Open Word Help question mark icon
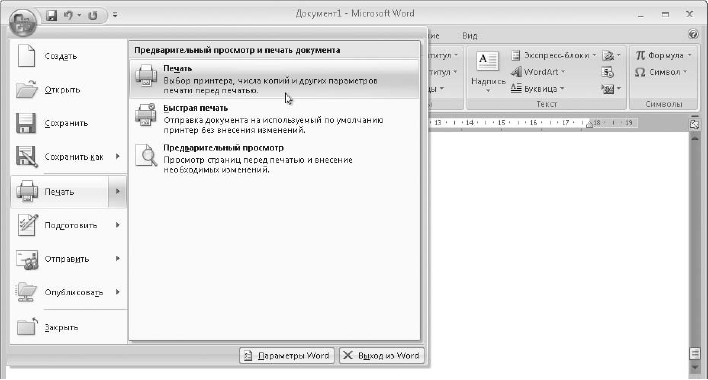The image size is (708, 380). pos(693,34)
